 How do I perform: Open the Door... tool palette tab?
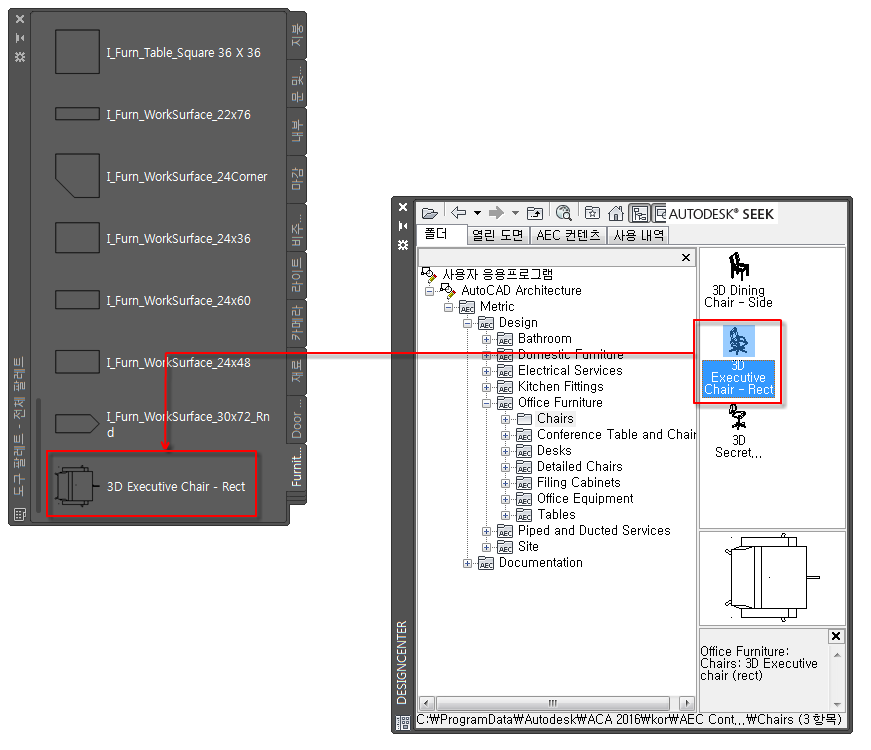(297, 419)
